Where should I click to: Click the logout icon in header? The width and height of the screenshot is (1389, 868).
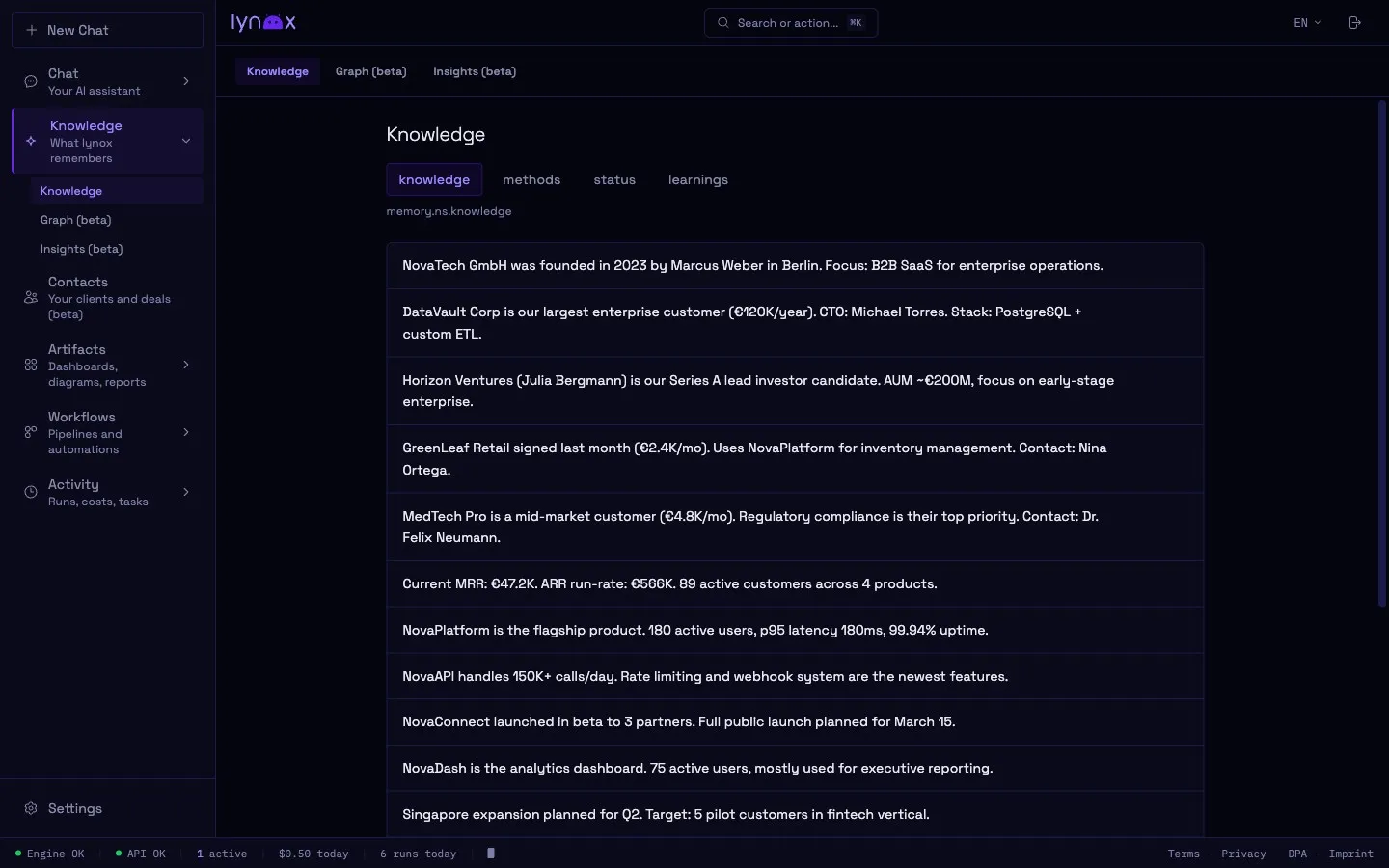pos(1354,23)
